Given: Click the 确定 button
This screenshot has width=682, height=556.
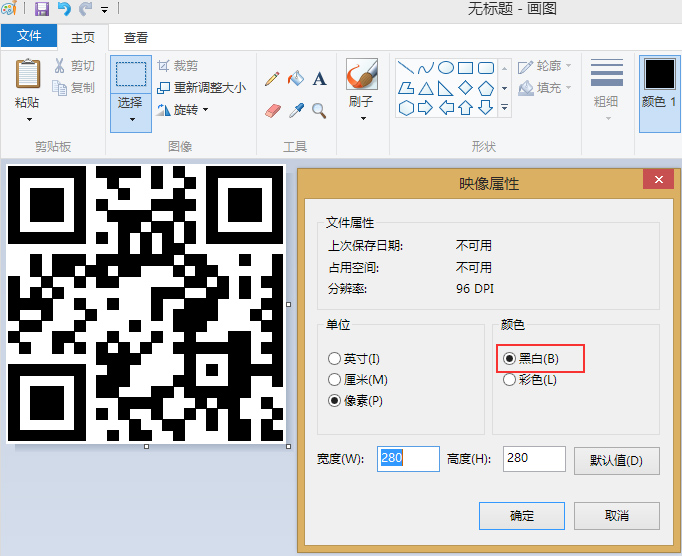Looking at the screenshot, I should (522, 516).
